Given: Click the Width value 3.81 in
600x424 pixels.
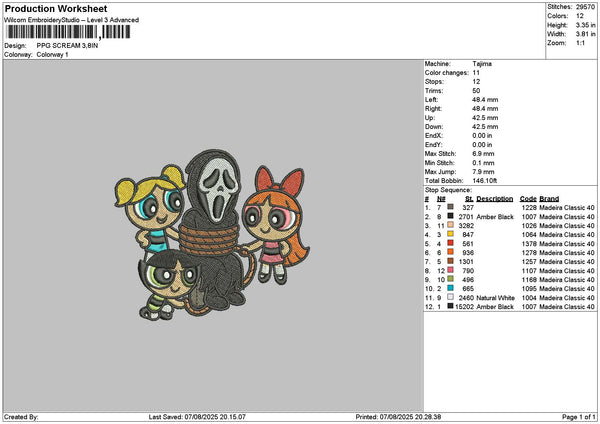Looking at the screenshot, I should point(585,34).
